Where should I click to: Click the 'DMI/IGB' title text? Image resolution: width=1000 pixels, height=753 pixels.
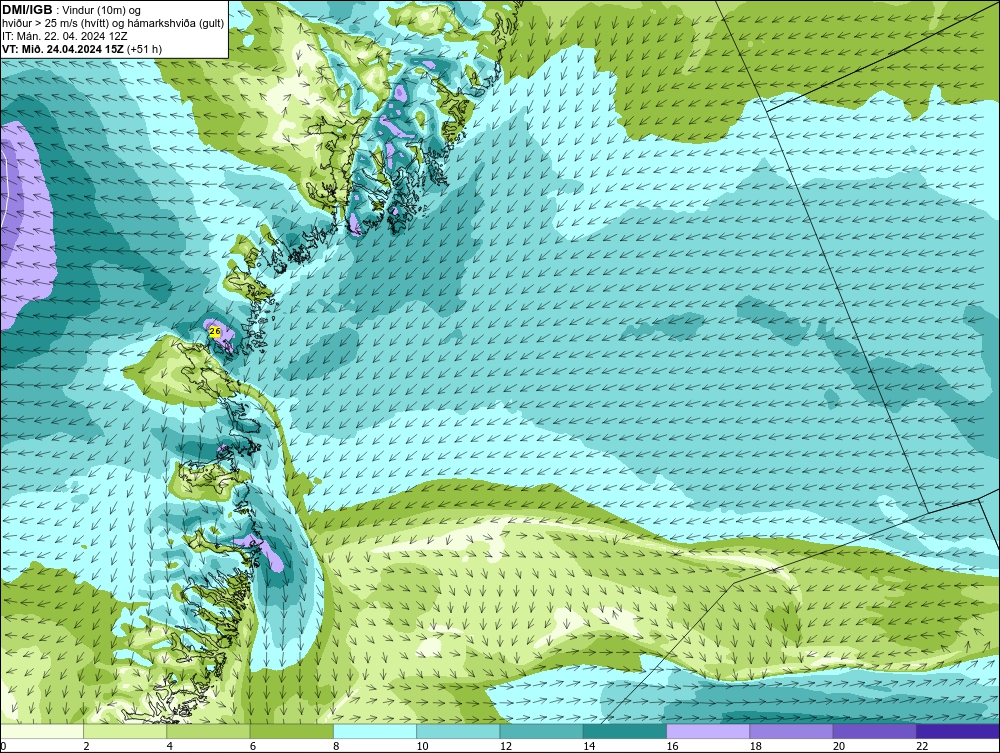(27, 10)
